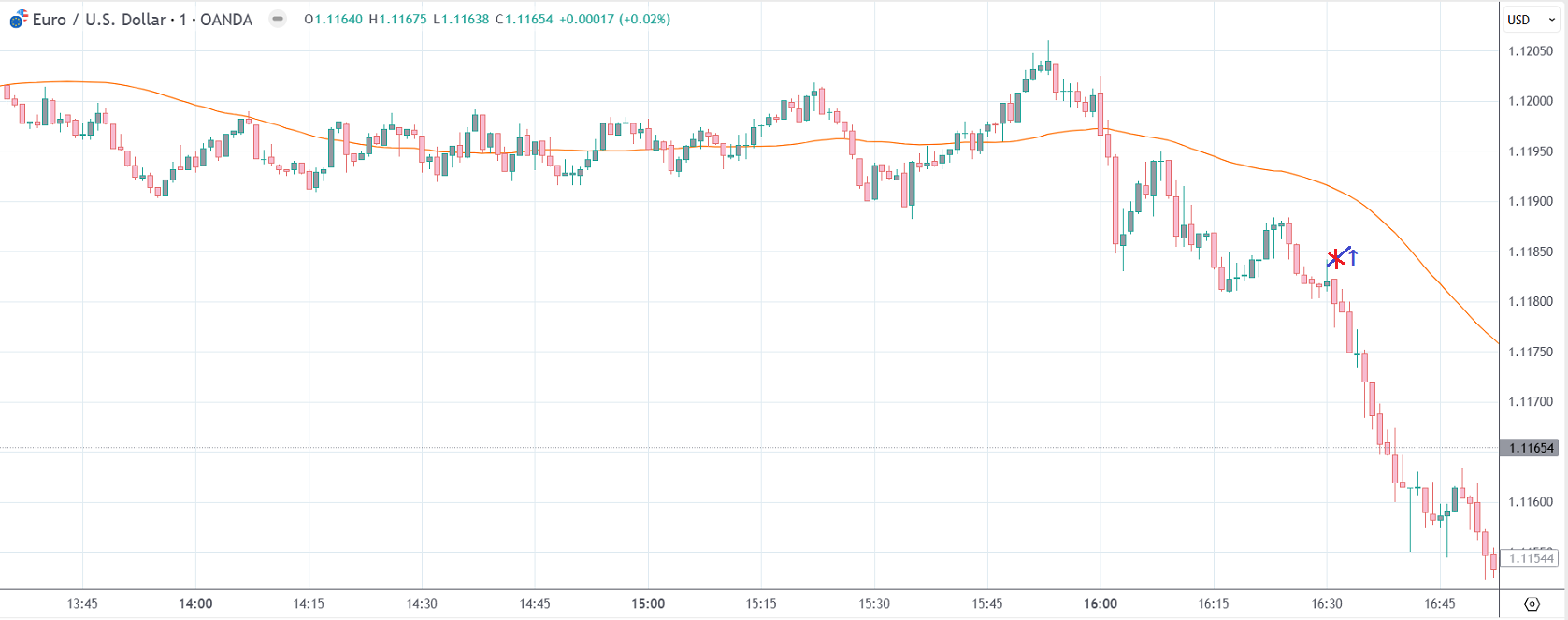Click the open value O1.11640
Screen dimensions: 1568x620
334,20
